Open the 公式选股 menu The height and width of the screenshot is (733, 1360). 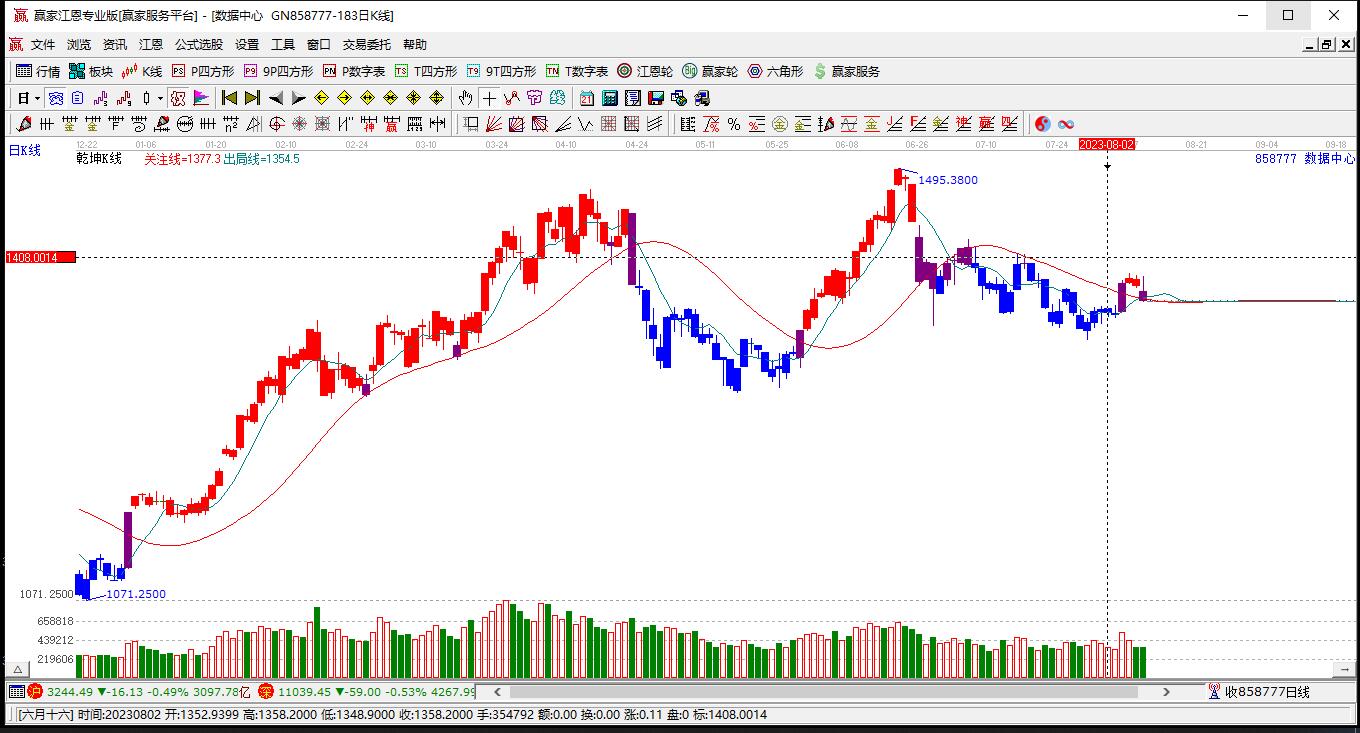(199, 44)
